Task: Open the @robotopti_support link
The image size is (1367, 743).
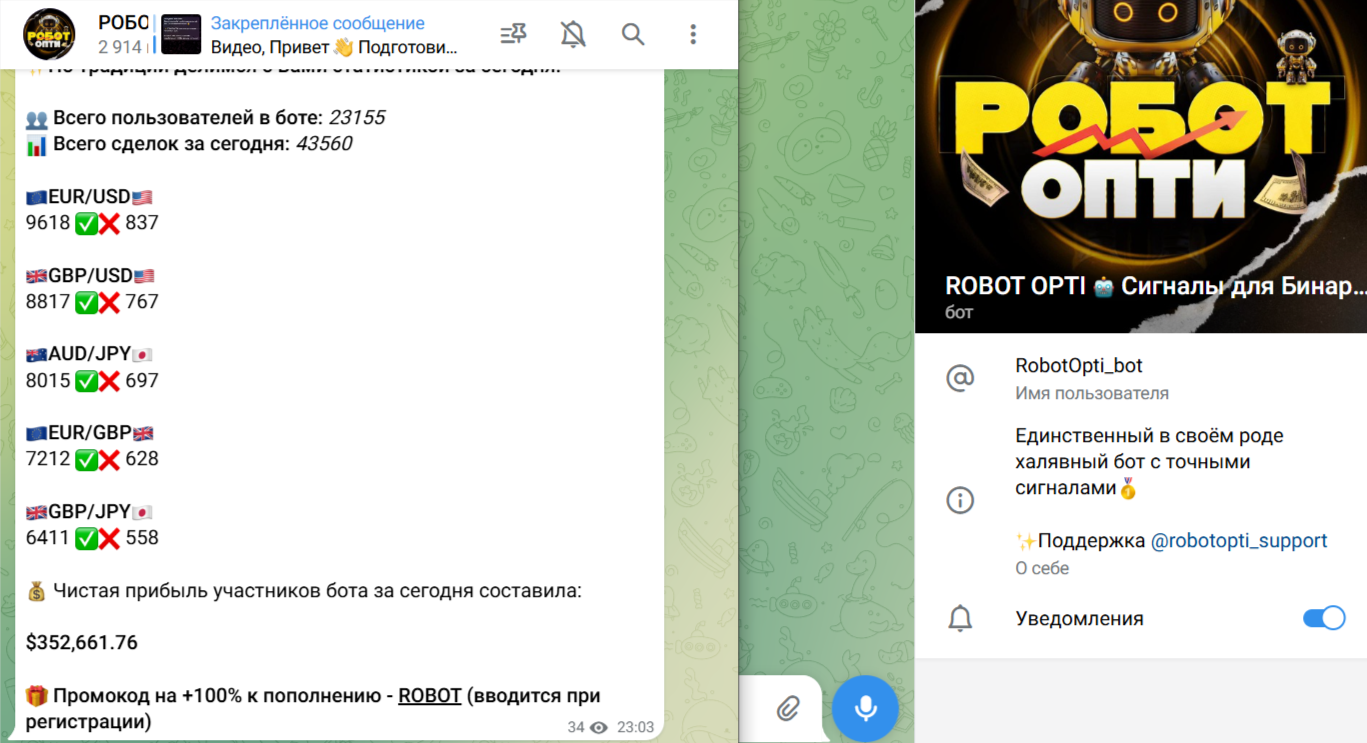Action: (x=1239, y=541)
